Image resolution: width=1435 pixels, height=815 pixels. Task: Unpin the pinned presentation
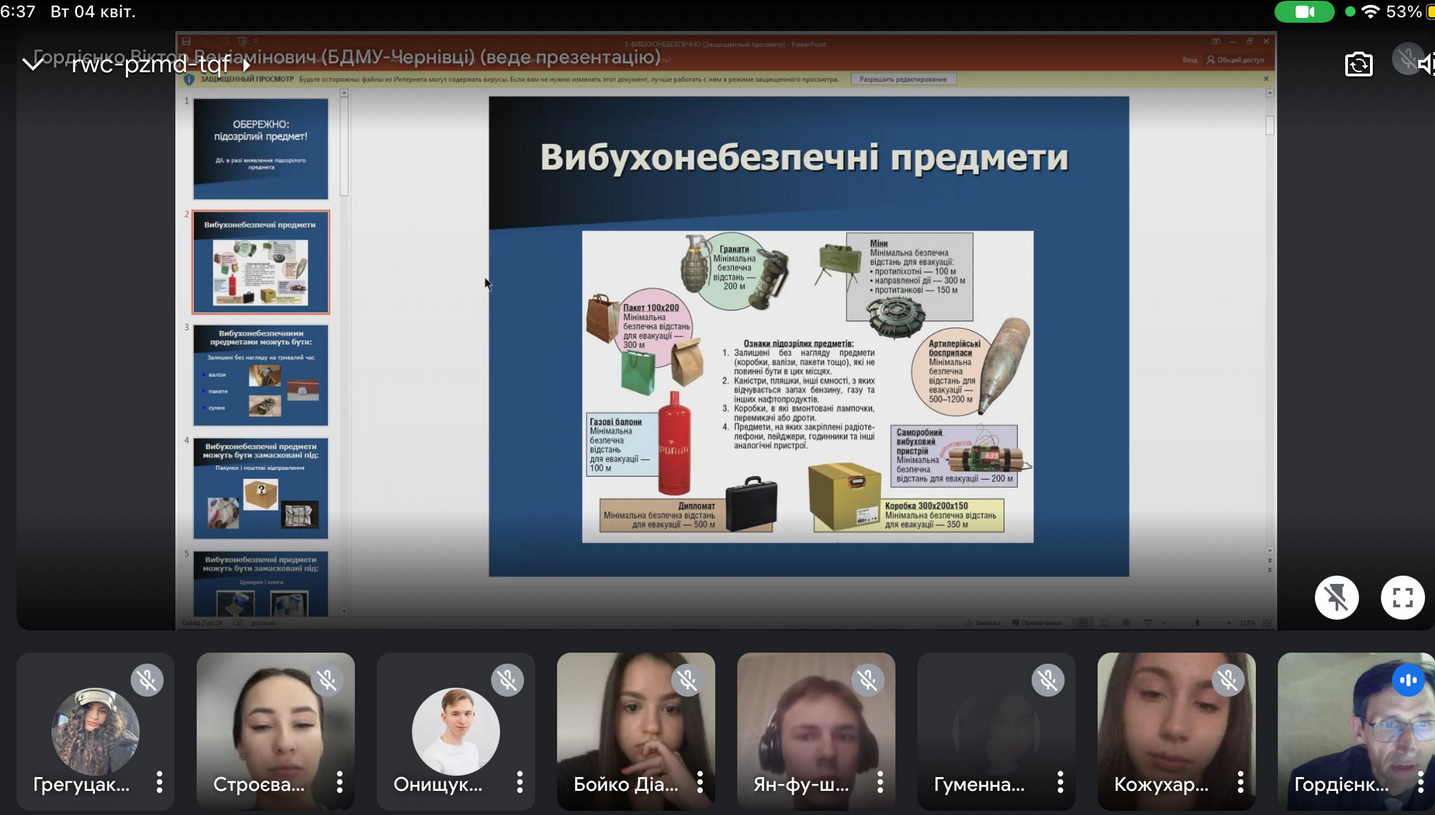pos(1336,598)
